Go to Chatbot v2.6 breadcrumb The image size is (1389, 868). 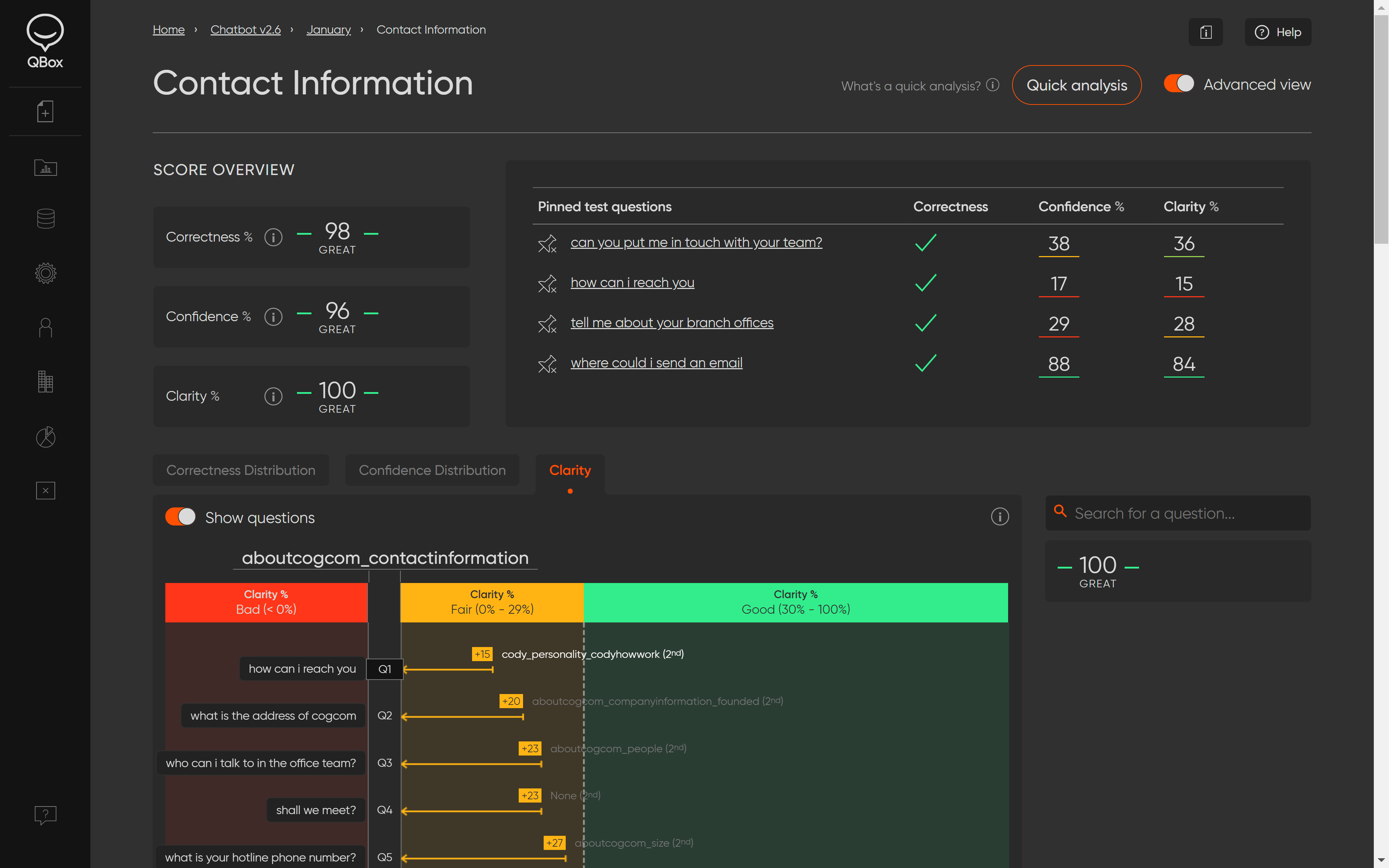[245, 30]
